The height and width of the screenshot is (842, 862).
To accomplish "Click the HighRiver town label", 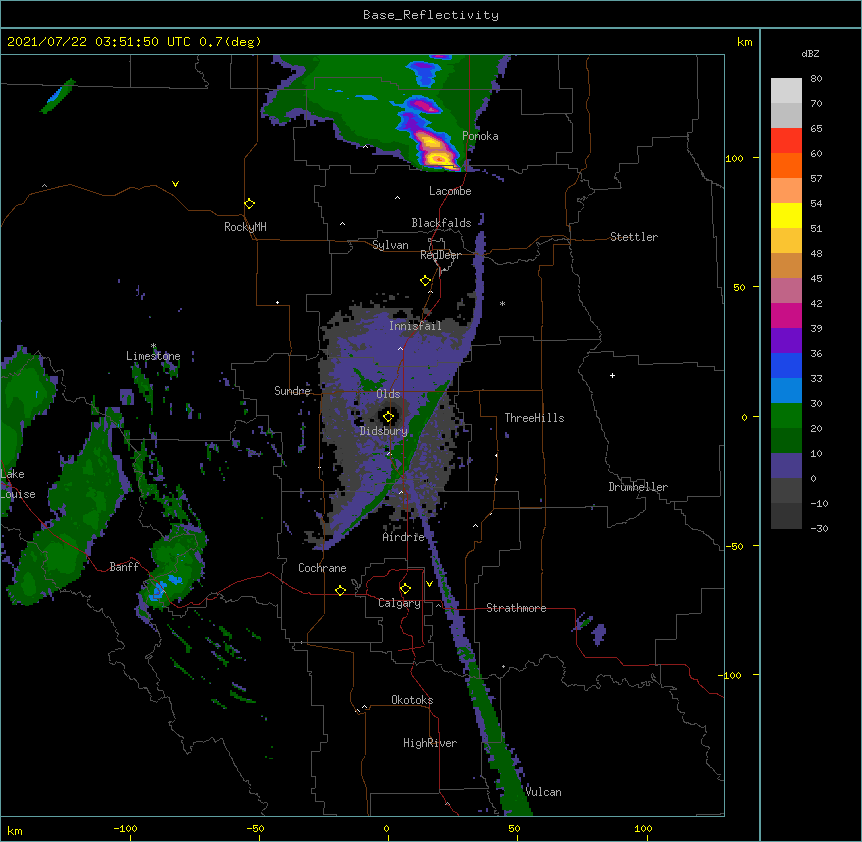I will click(430, 743).
